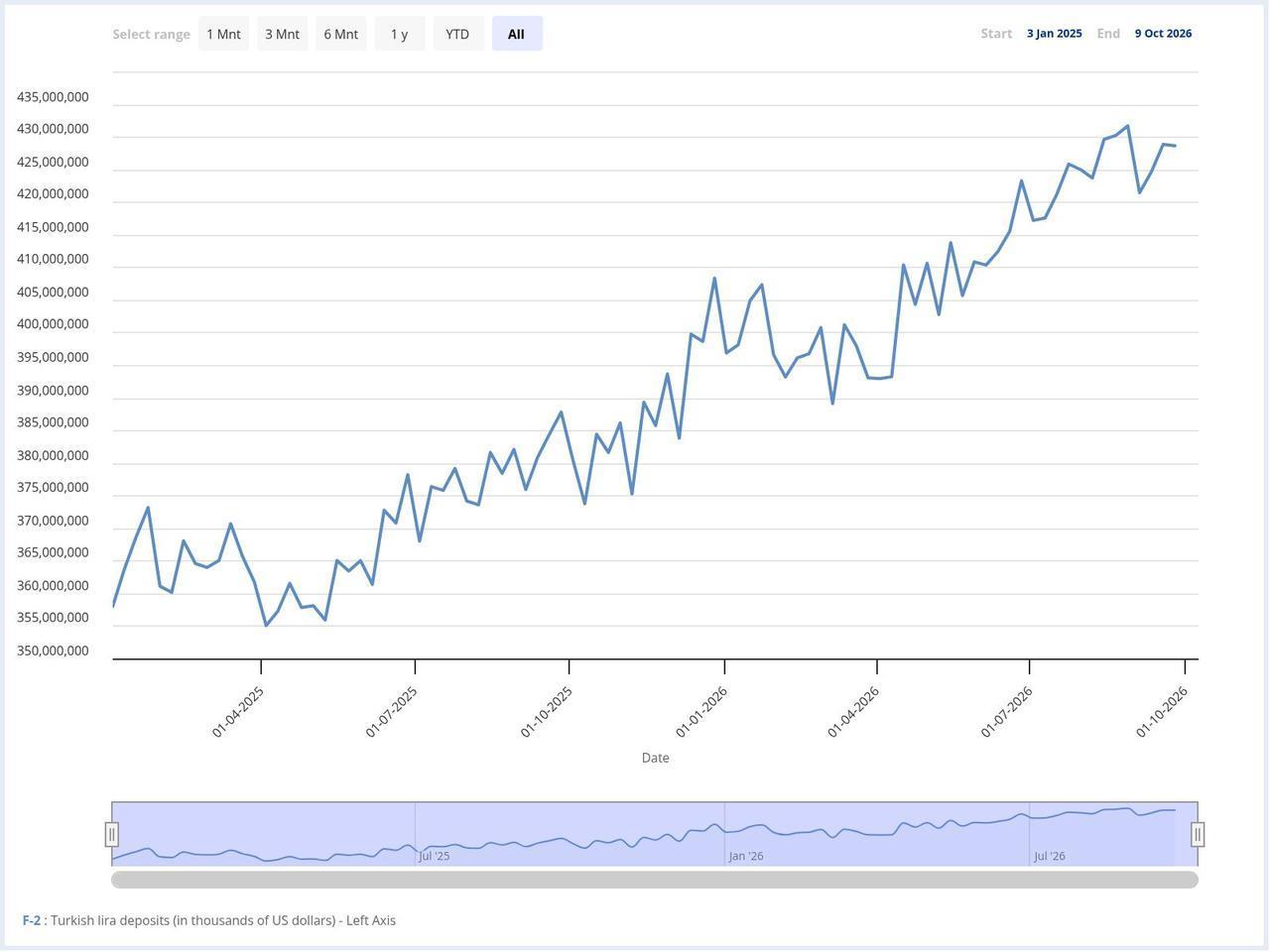This screenshot has width=1270, height=952.
Task: Click the left navigator range handle
Action: coord(112,835)
